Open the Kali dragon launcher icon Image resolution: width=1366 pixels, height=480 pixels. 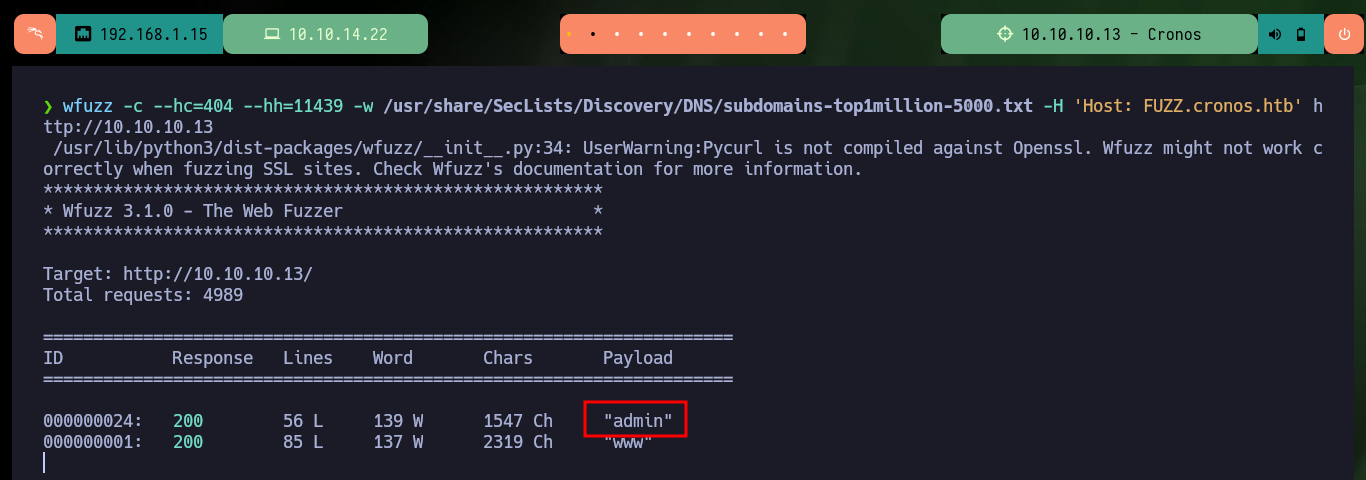(x=35, y=34)
